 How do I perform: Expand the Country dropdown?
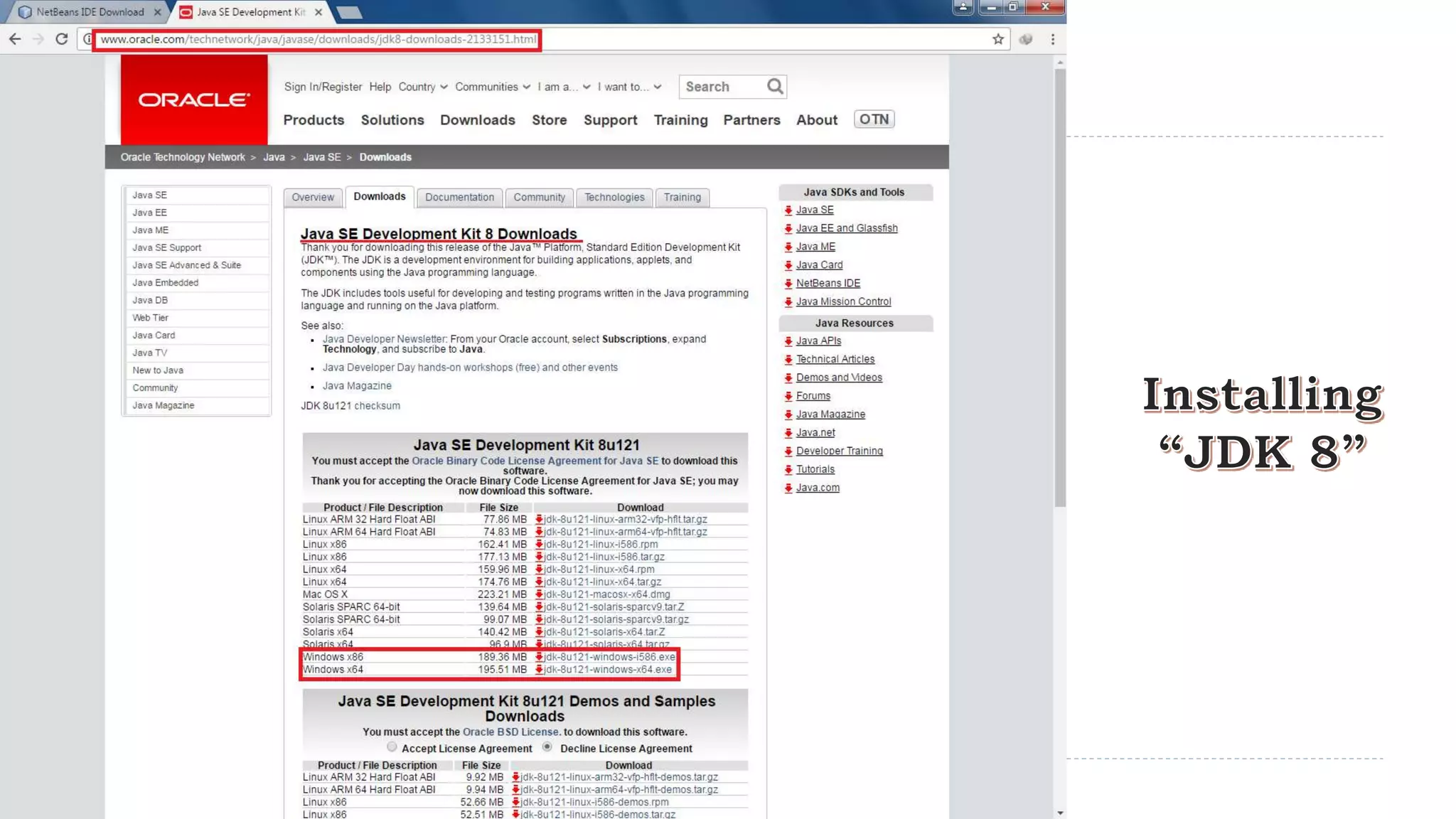point(423,87)
